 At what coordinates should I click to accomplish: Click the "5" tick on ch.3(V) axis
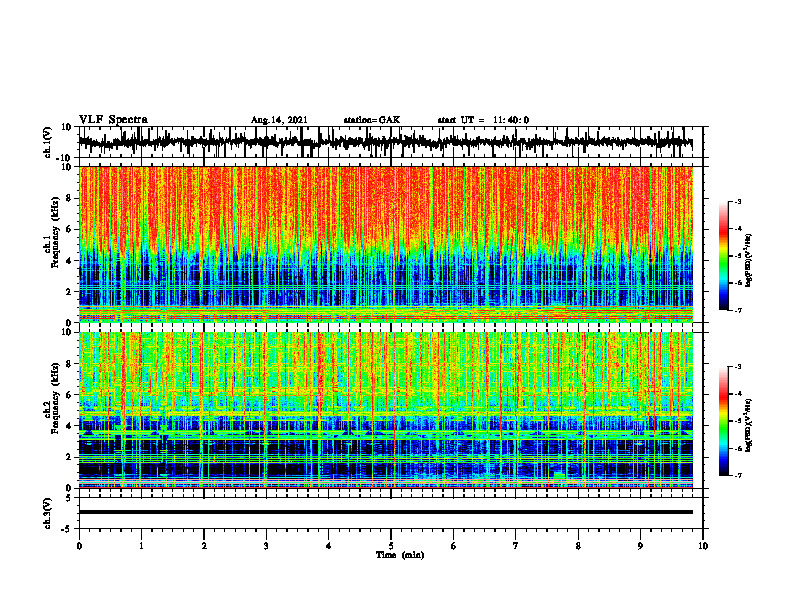pos(69,498)
